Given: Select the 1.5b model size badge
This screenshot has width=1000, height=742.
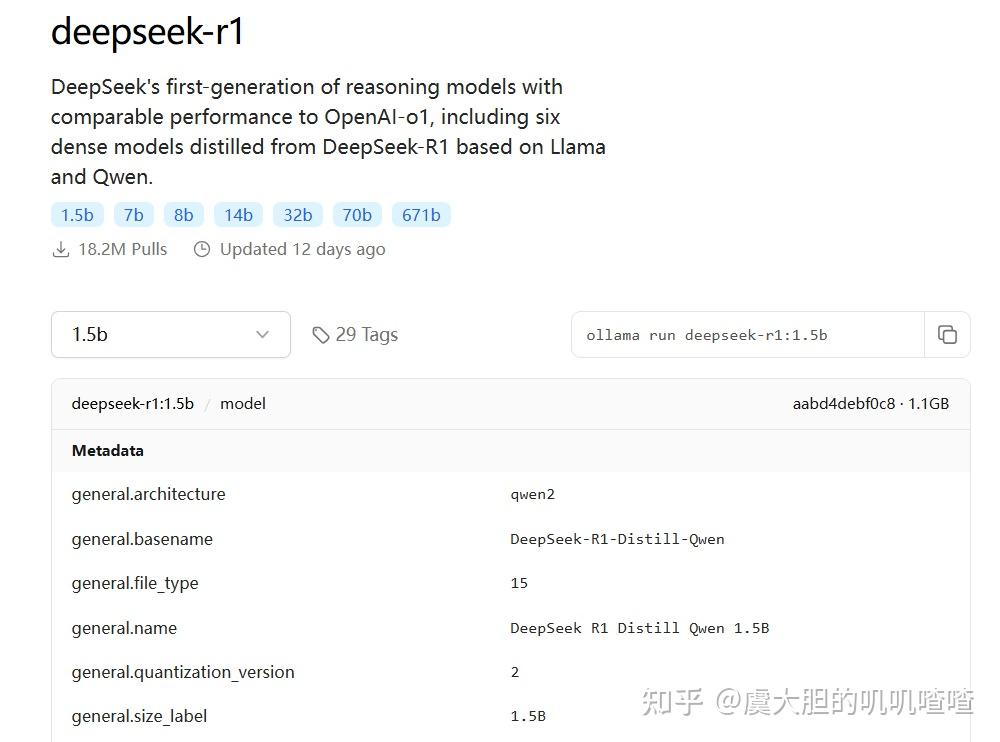Looking at the screenshot, I should tap(77, 214).
